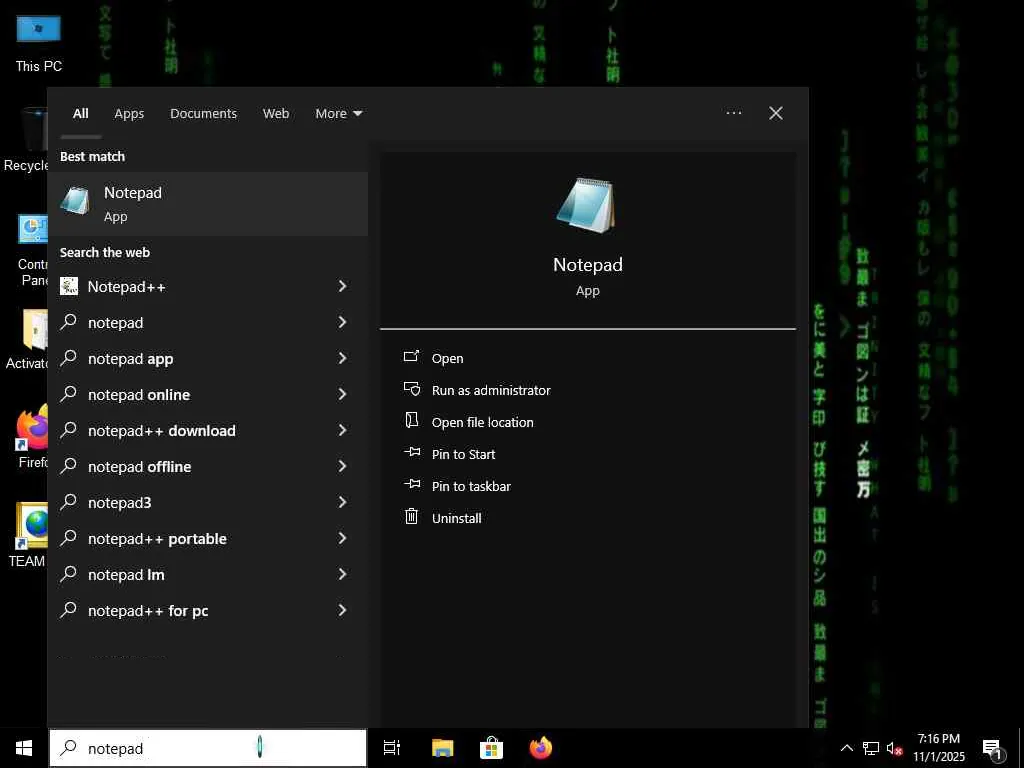Click the muted volume tray icon
This screenshot has width=1024, height=768.
(894, 748)
